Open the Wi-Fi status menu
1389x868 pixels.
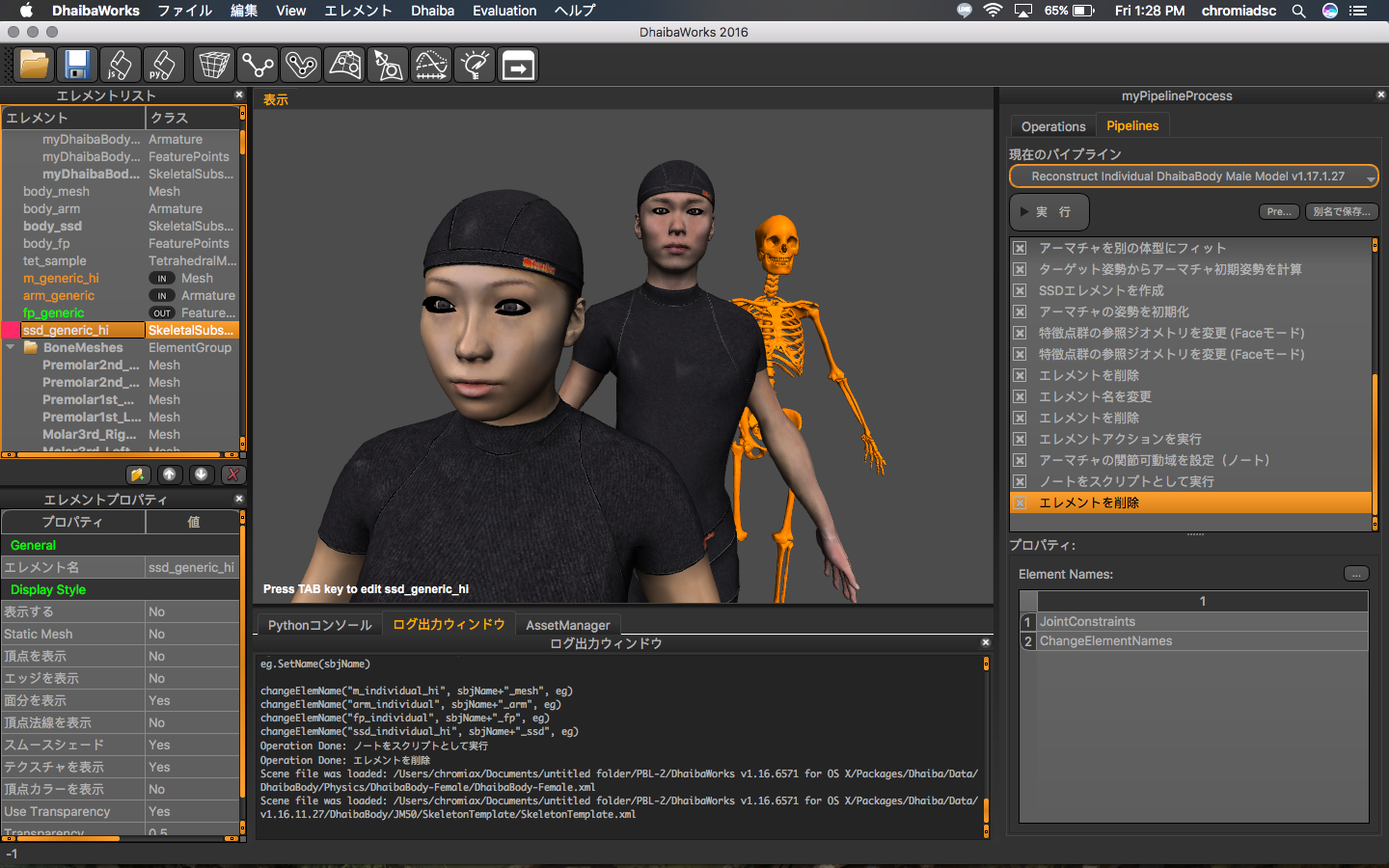(x=993, y=11)
